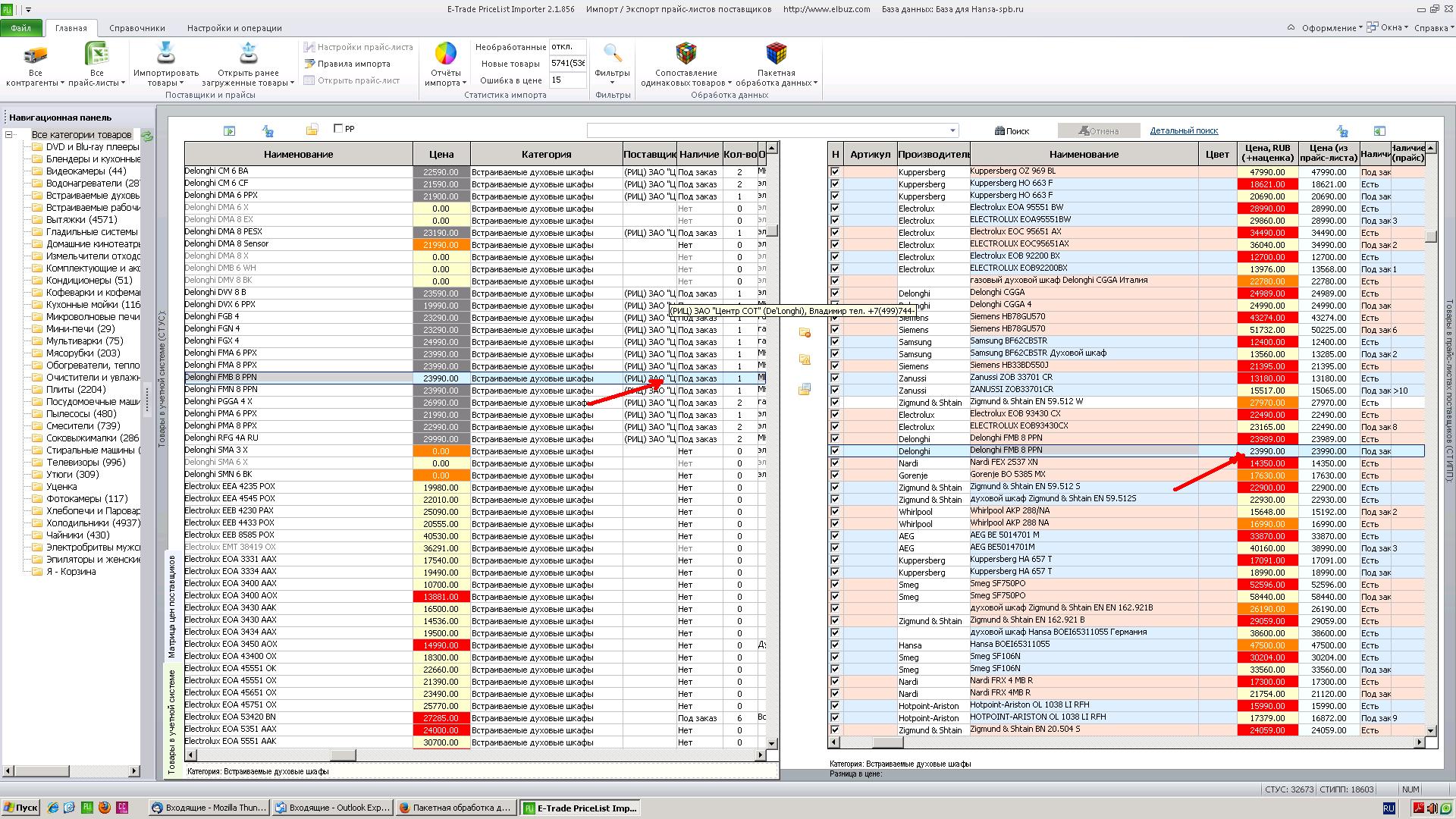Click top folder icon between the tables
The image size is (1456, 819).
coord(805,332)
